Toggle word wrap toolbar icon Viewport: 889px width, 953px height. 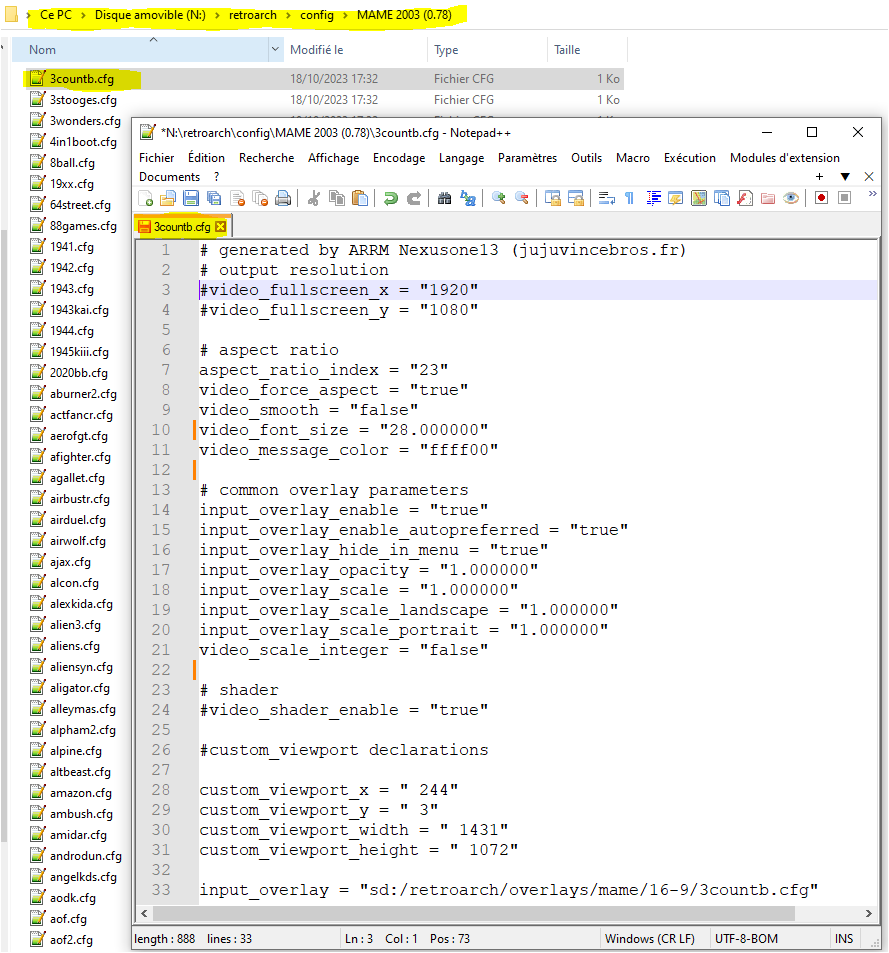point(606,198)
